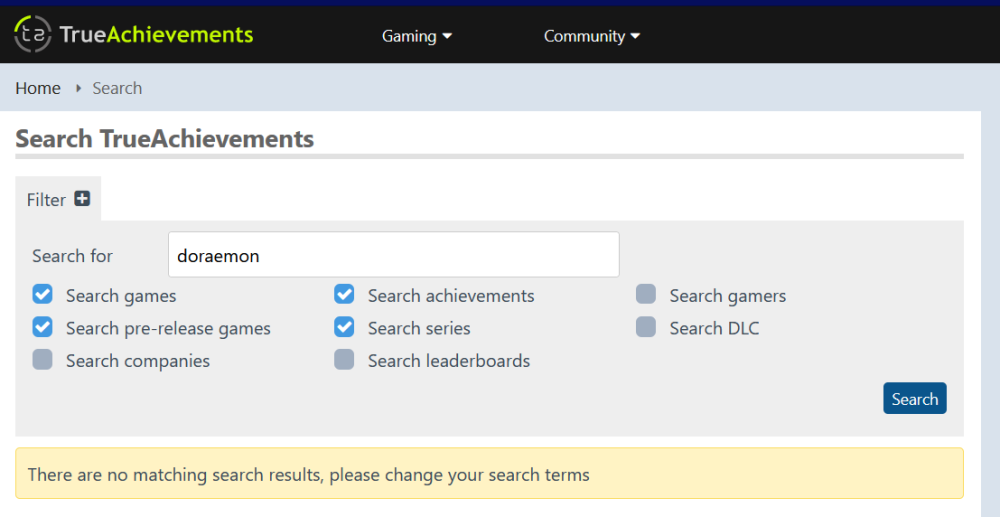This screenshot has height=517, width=1000.
Task: Click the TrueAchievements wordmark text
Action: click(156, 35)
